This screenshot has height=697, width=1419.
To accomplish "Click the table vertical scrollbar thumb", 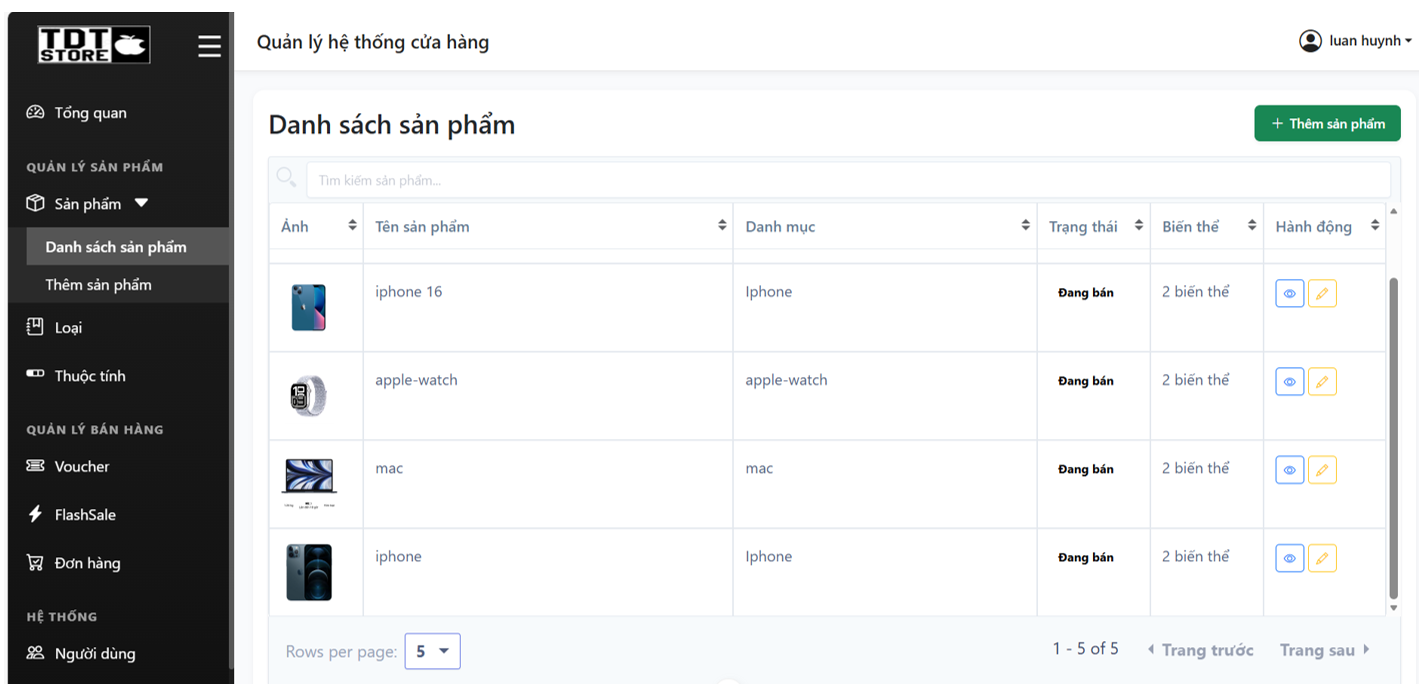I will pos(1394,440).
